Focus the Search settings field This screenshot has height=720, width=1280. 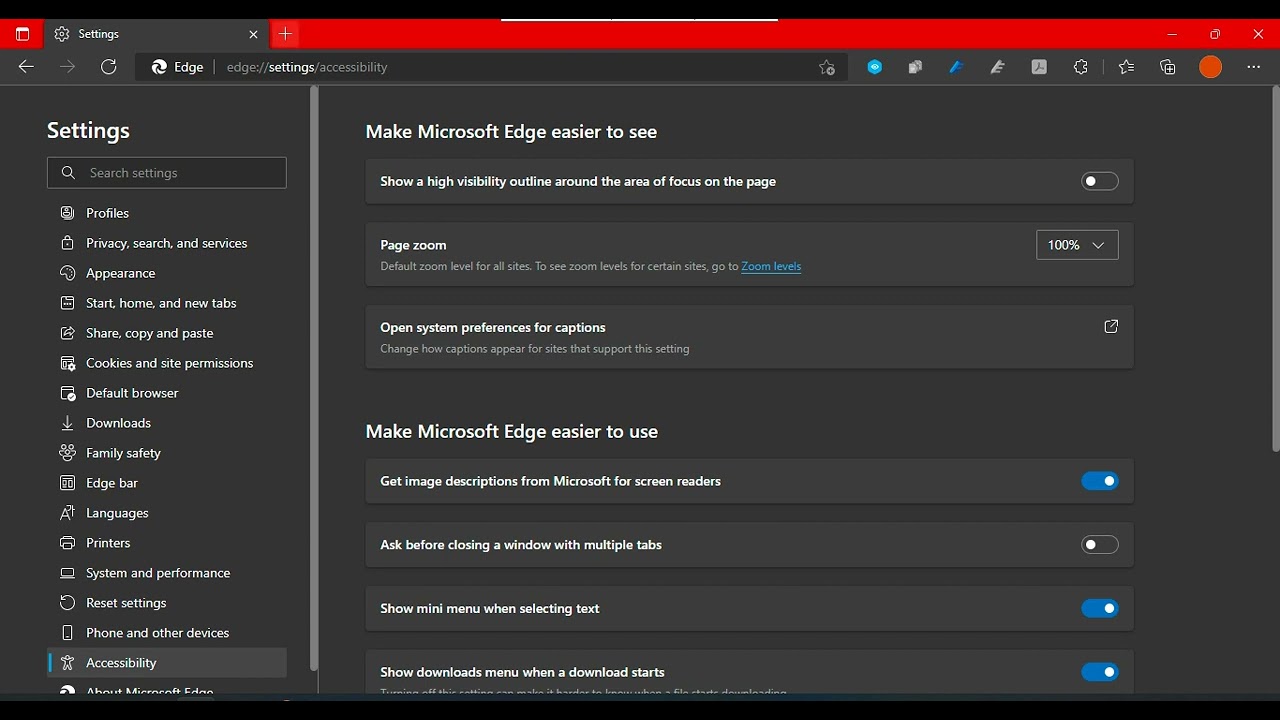click(x=167, y=173)
